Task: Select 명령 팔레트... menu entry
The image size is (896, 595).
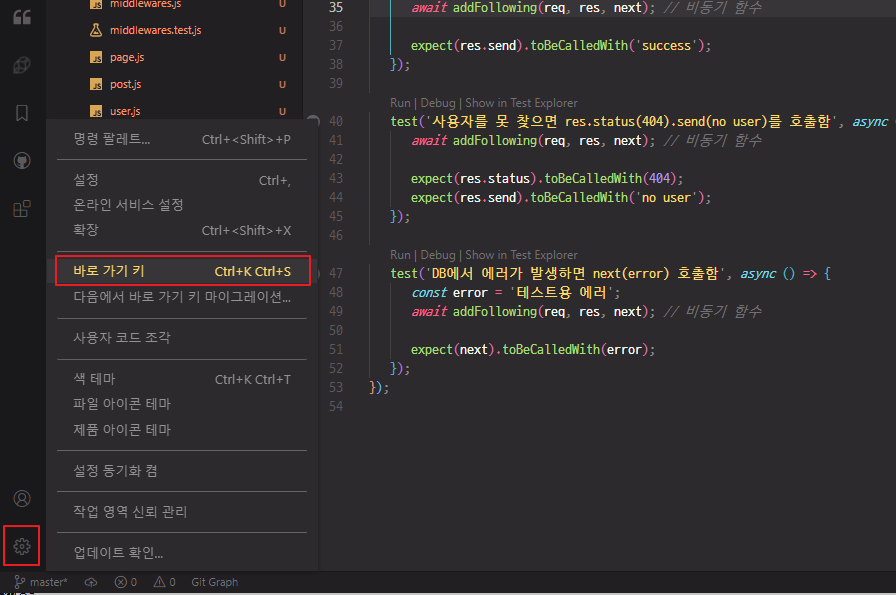Action: pyautogui.click(x=182, y=139)
